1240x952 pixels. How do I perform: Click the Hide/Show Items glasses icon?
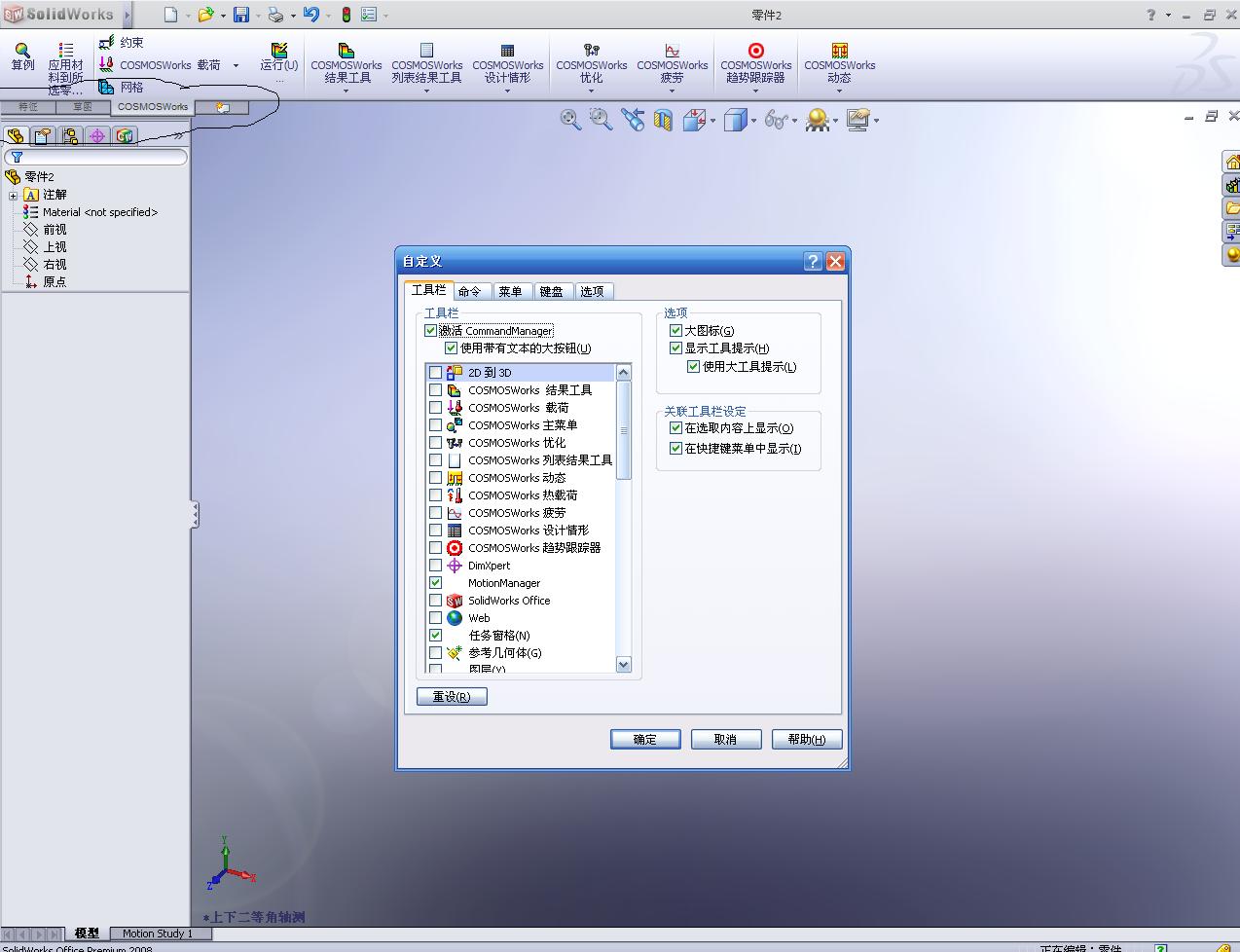click(x=776, y=120)
